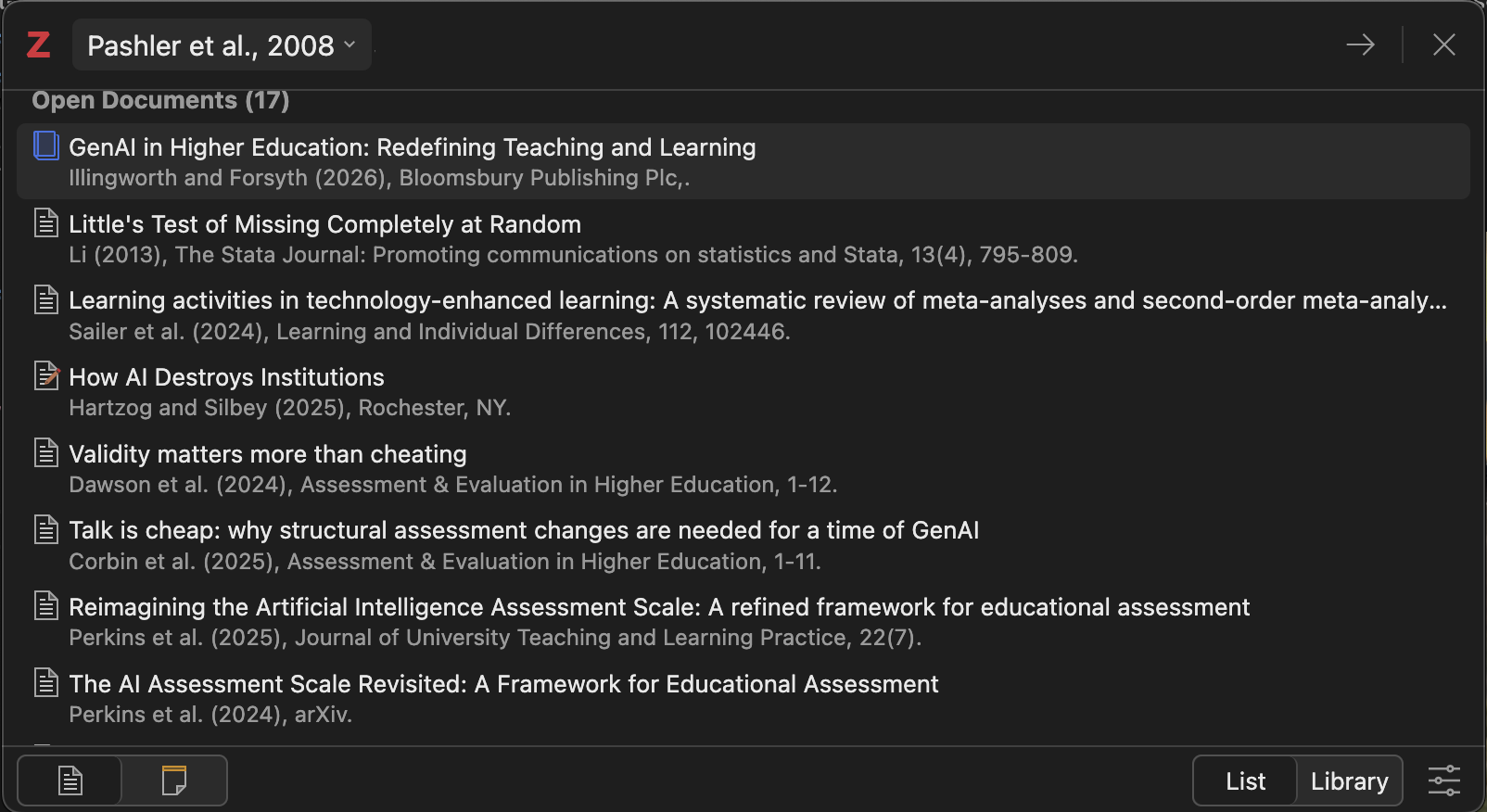Switch to Library view
1487x812 pixels.
(1349, 781)
